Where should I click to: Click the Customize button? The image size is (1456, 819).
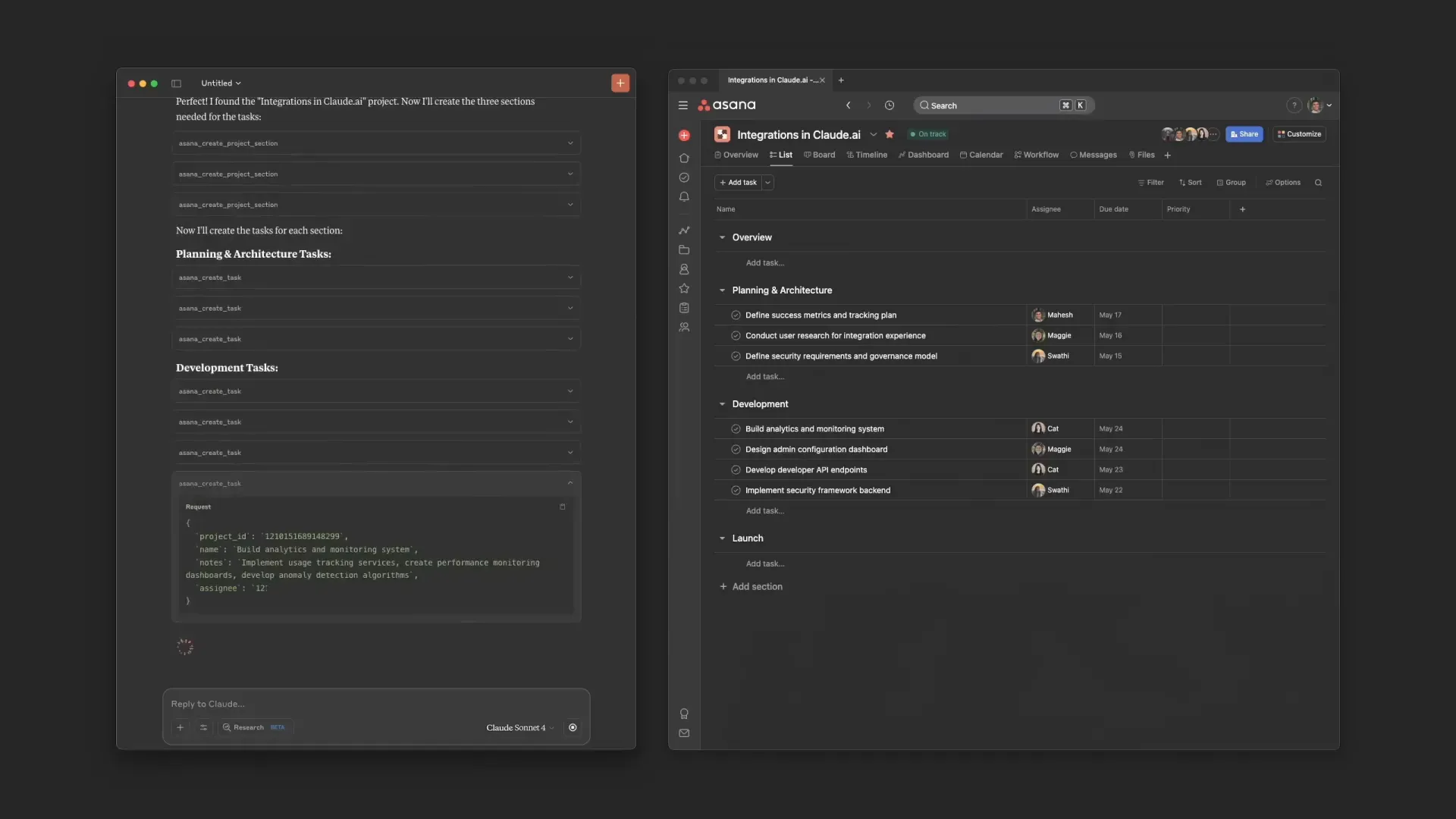[x=1299, y=134]
